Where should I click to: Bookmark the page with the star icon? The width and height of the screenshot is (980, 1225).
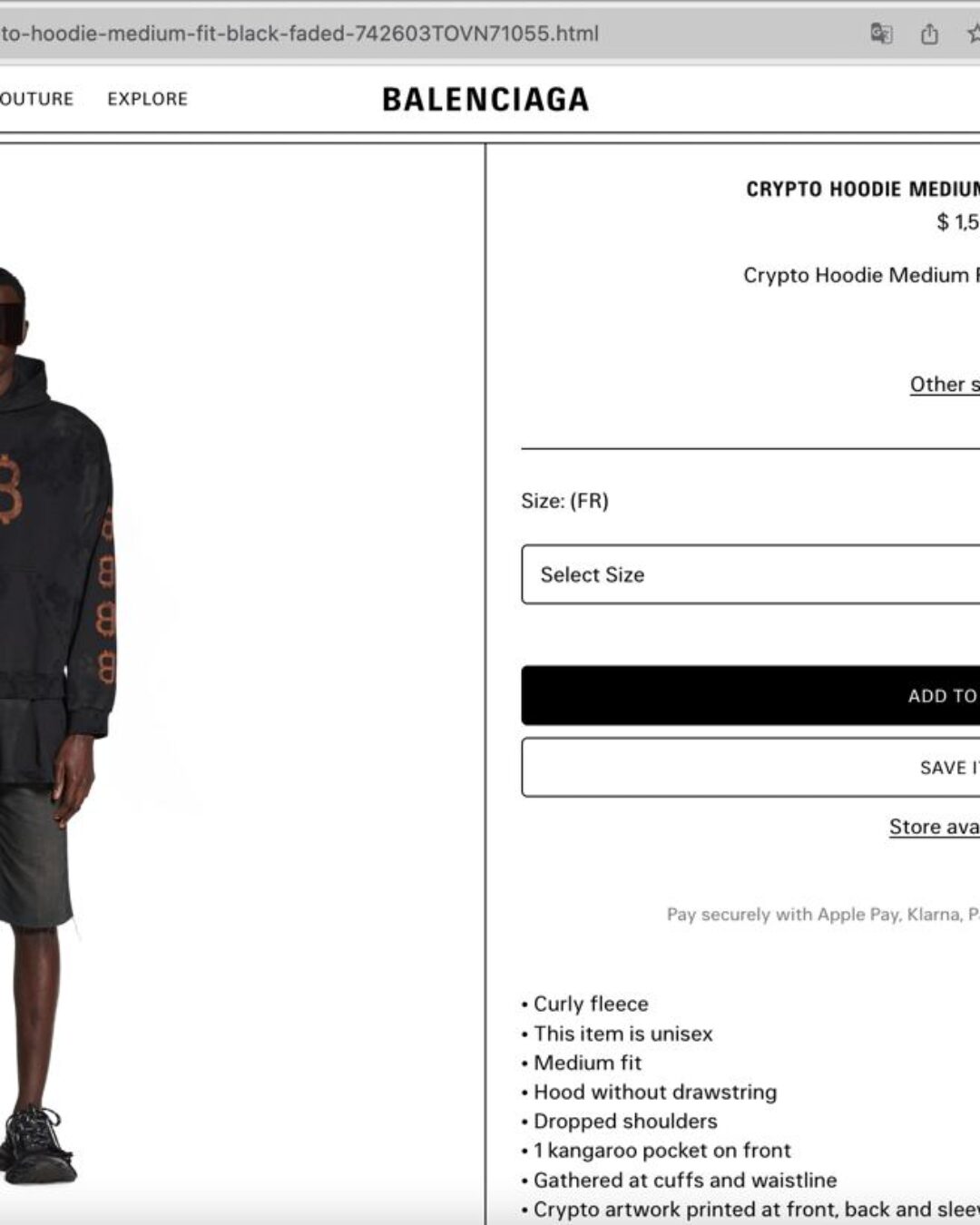(973, 34)
